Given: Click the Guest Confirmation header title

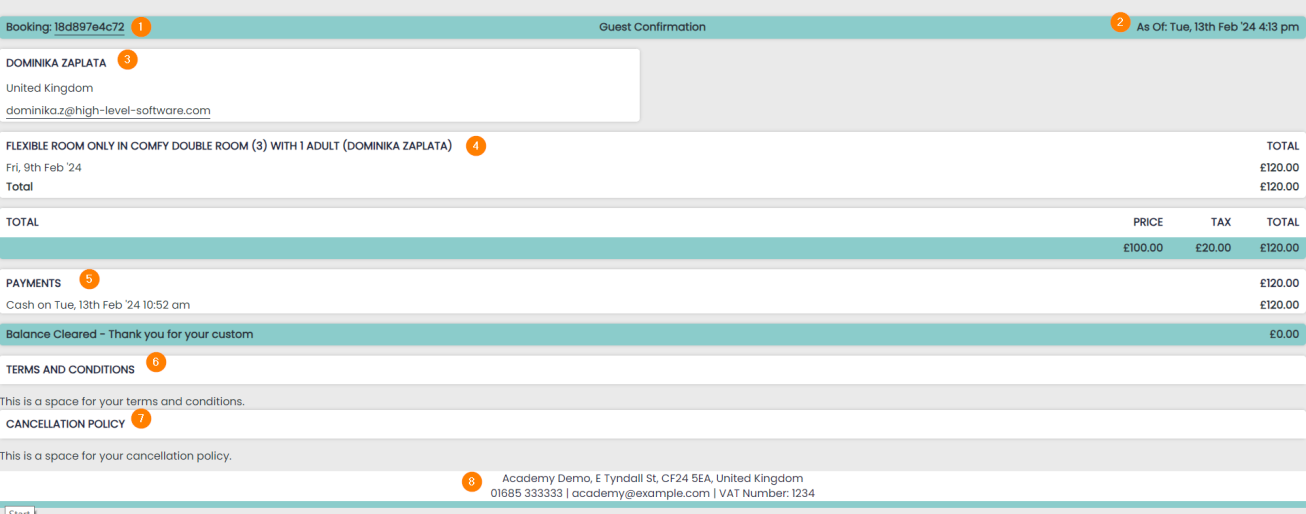Looking at the screenshot, I should click(x=652, y=27).
